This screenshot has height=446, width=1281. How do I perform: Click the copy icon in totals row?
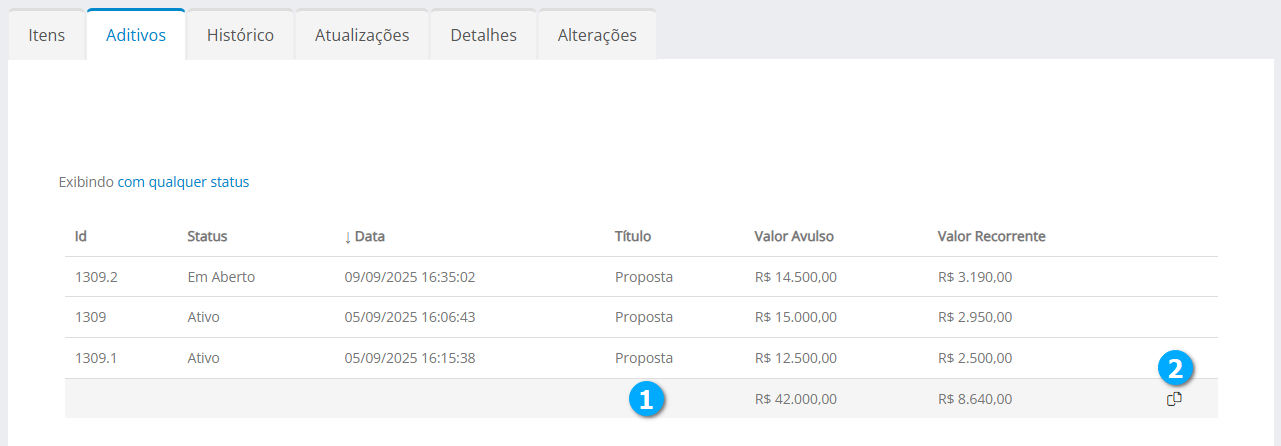[x=1174, y=399]
